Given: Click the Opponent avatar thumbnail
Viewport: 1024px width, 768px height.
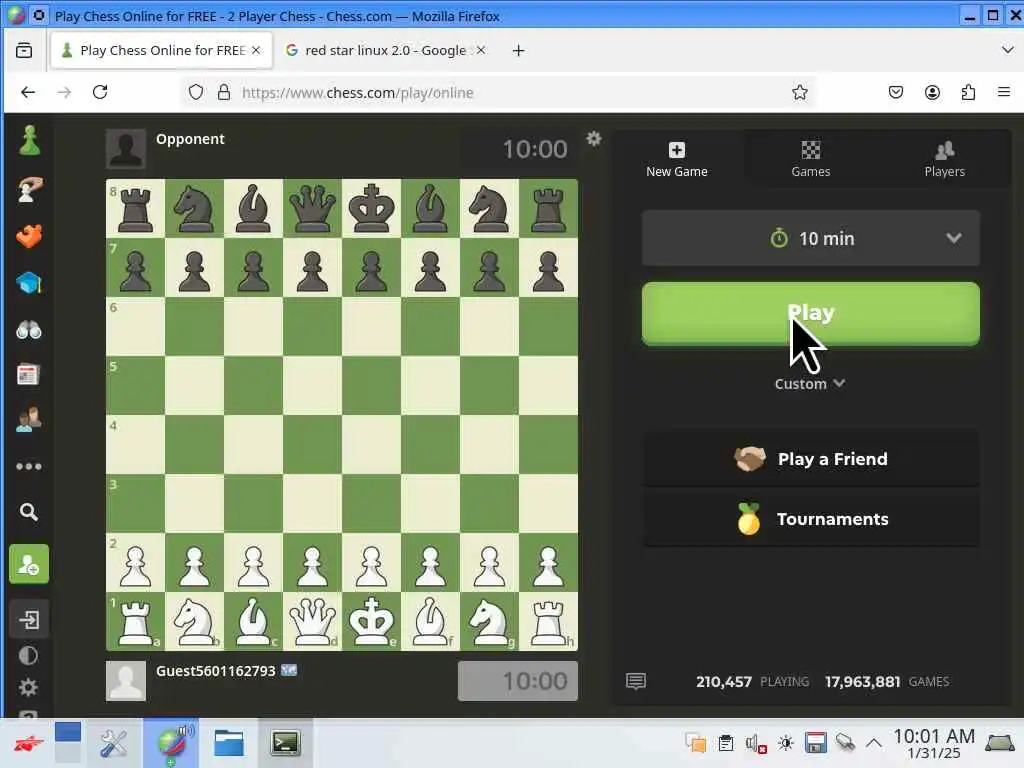Looking at the screenshot, I should 126,148.
